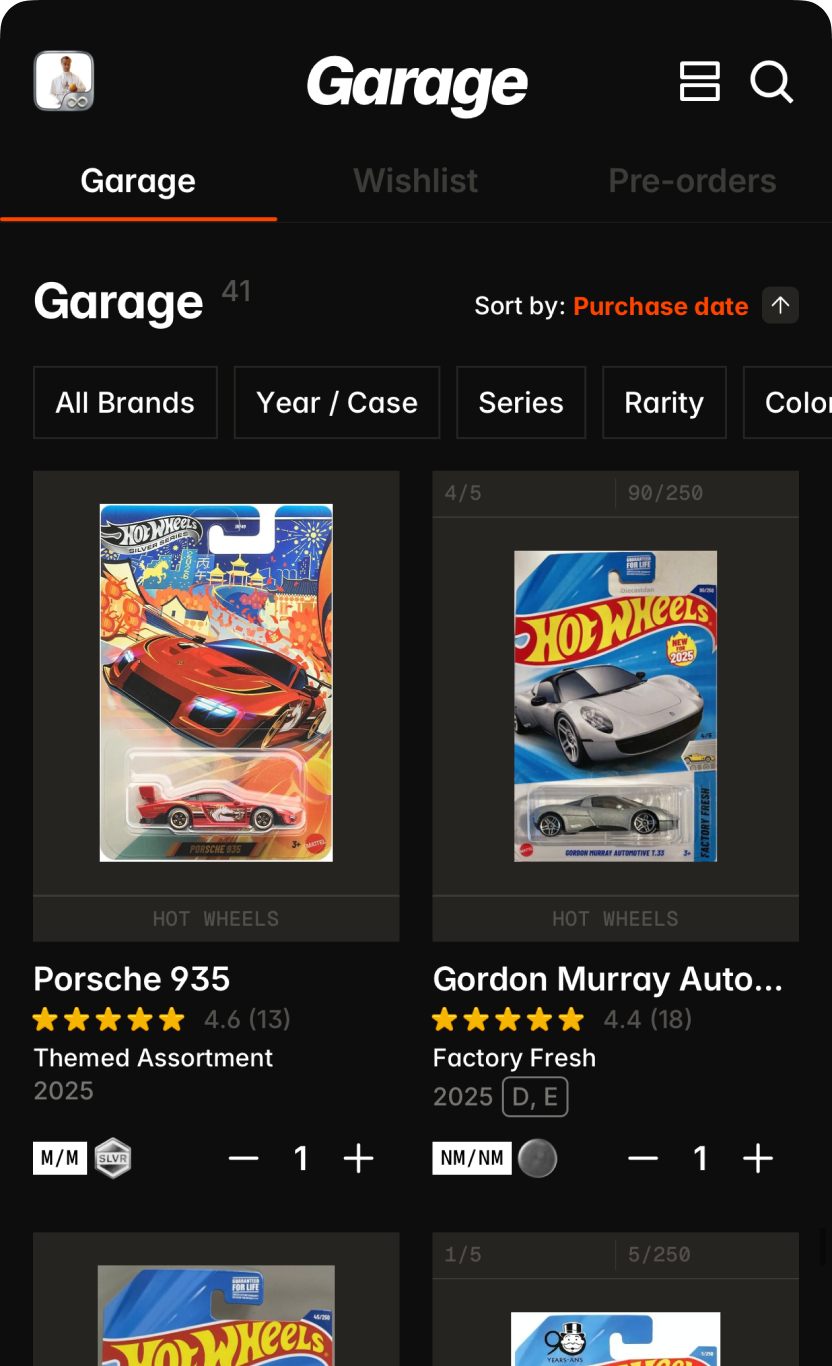Decrease Porsche 935 quantity with minus
The image size is (832, 1366).
point(243,1158)
